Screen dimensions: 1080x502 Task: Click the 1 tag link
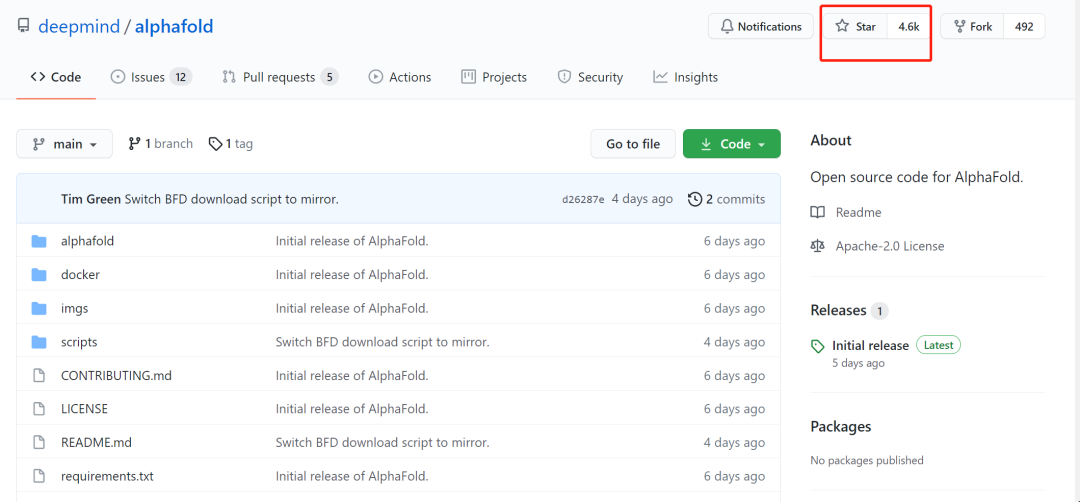tap(231, 144)
